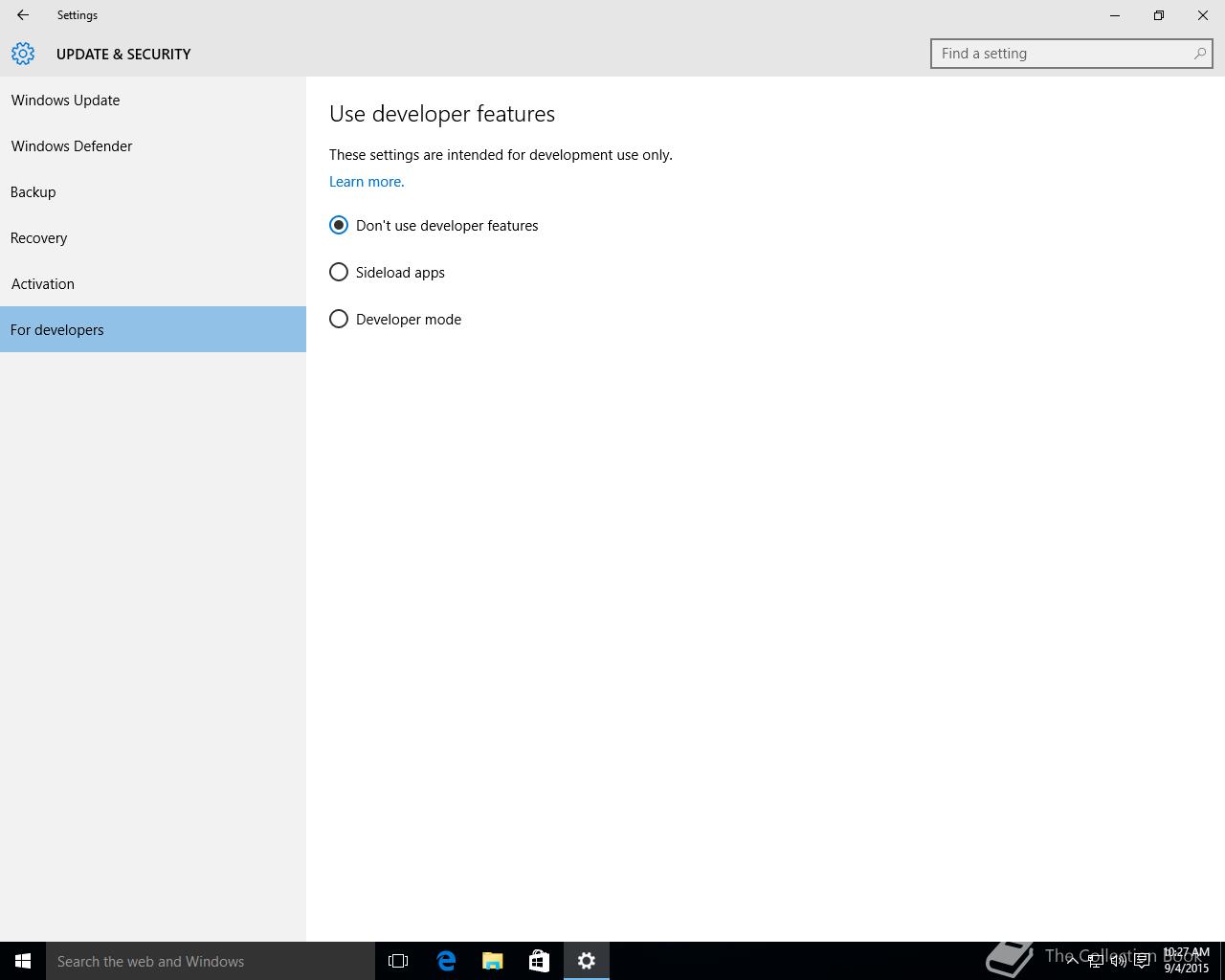Show hidden system tray icons
Screen dimensions: 1225x980
point(1072,961)
